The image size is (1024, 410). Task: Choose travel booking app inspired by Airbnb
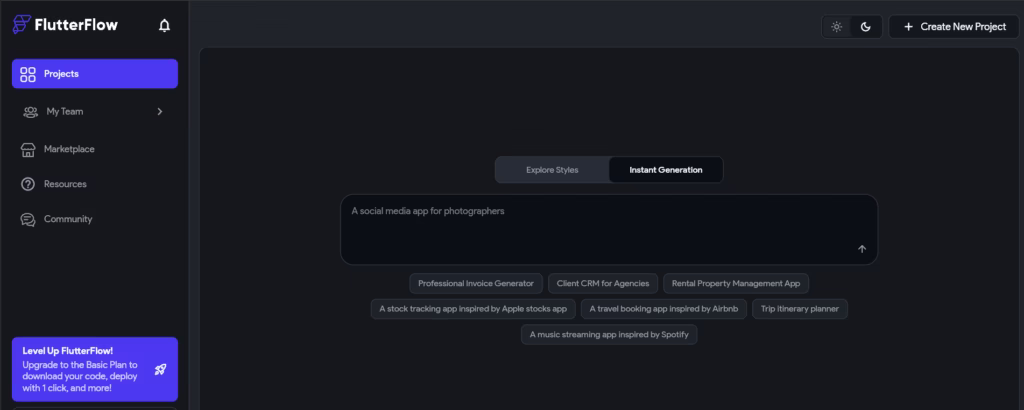664,309
